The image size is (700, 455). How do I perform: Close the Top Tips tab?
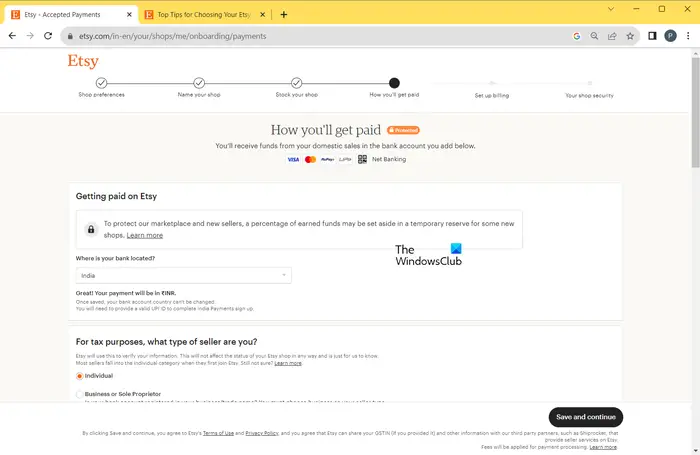tap(262, 14)
